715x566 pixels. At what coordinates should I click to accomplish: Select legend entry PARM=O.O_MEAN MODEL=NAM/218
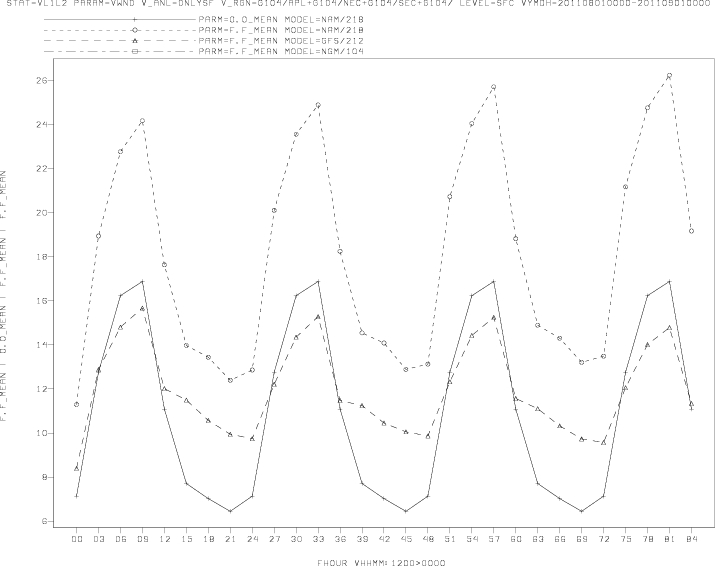tap(281, 20)
